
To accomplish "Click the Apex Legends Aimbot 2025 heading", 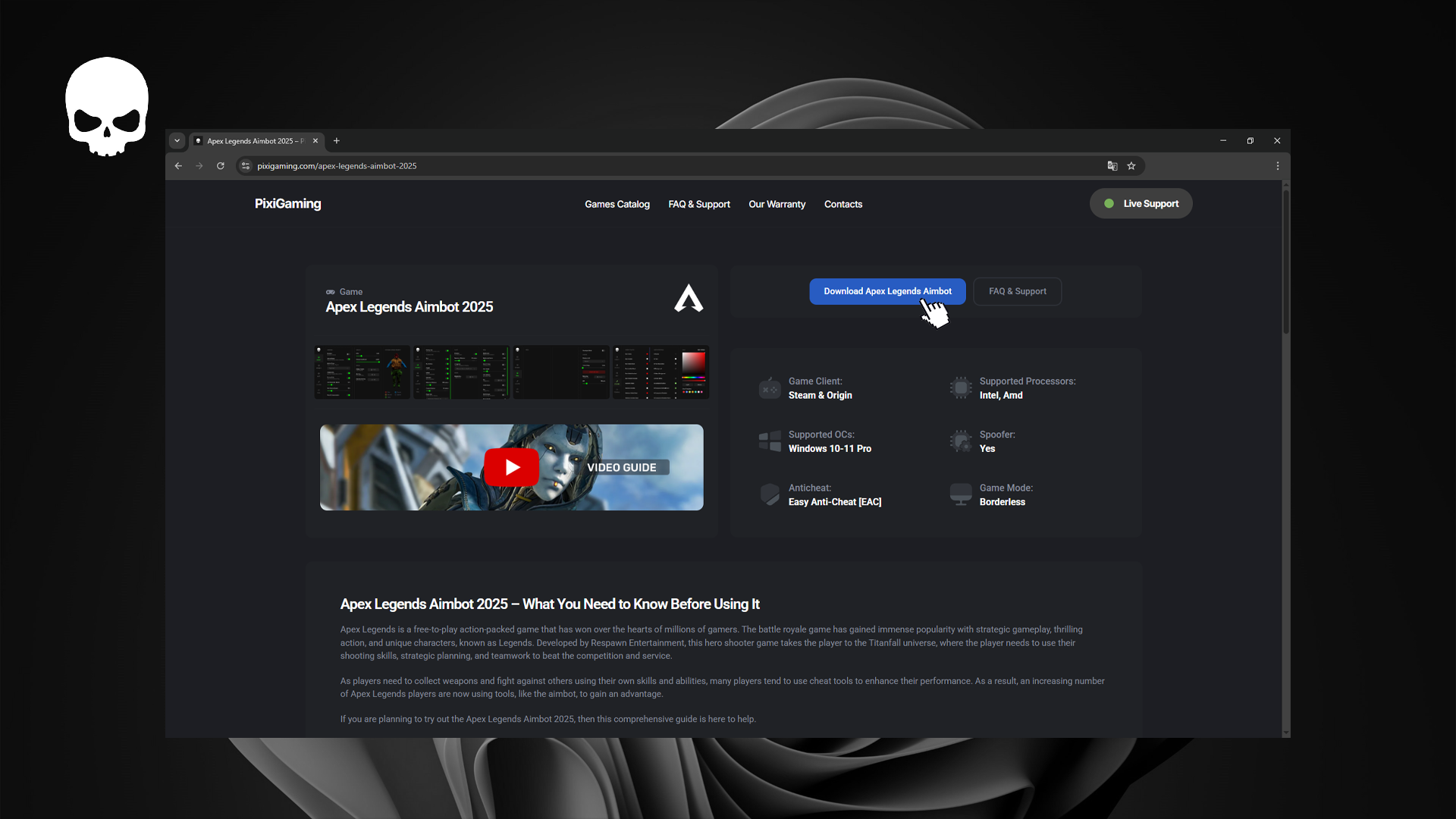I will coord(409,307).
